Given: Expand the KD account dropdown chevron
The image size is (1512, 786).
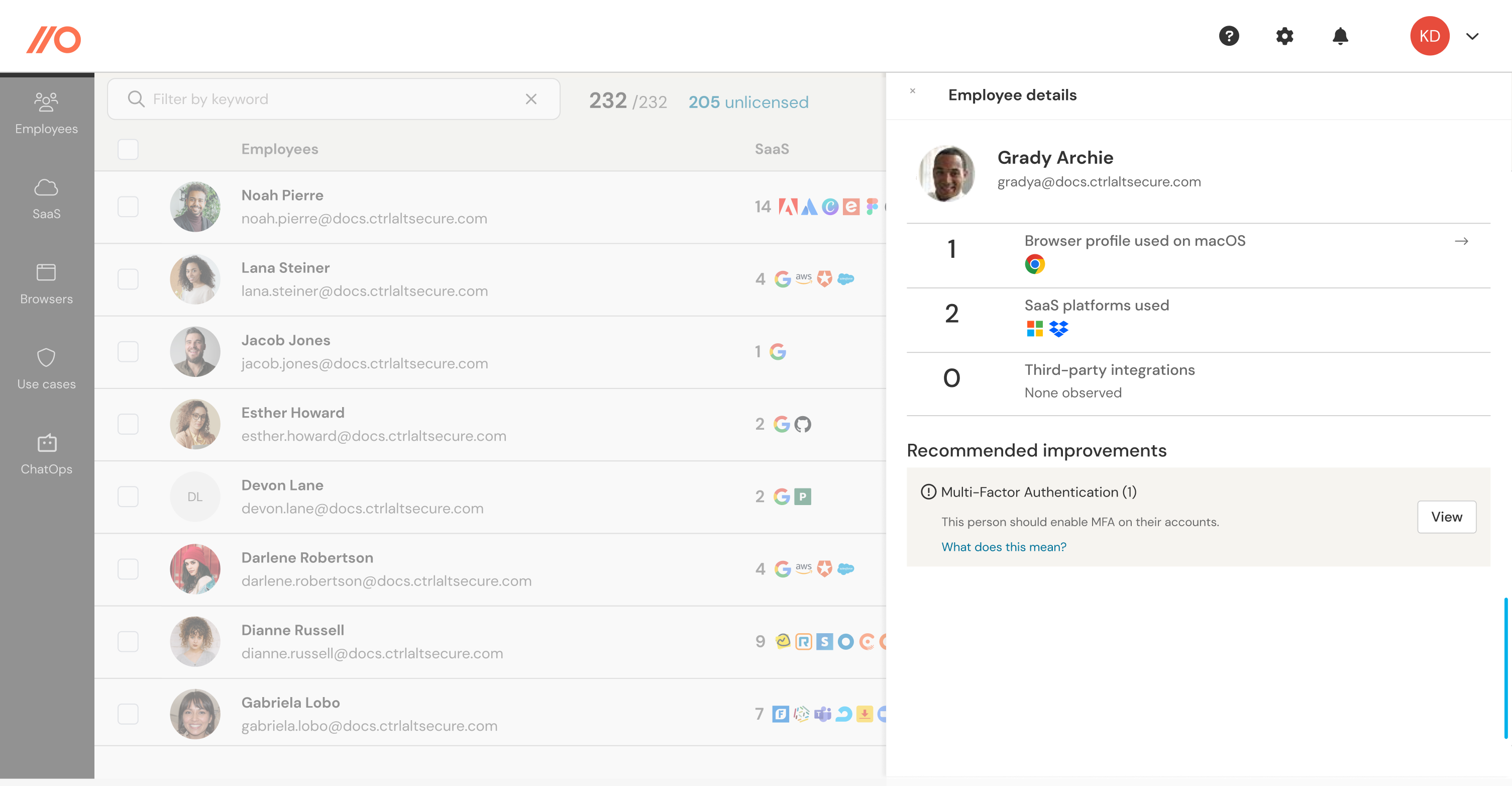Looking at the screenshot, I should [x=1472, y=36].
